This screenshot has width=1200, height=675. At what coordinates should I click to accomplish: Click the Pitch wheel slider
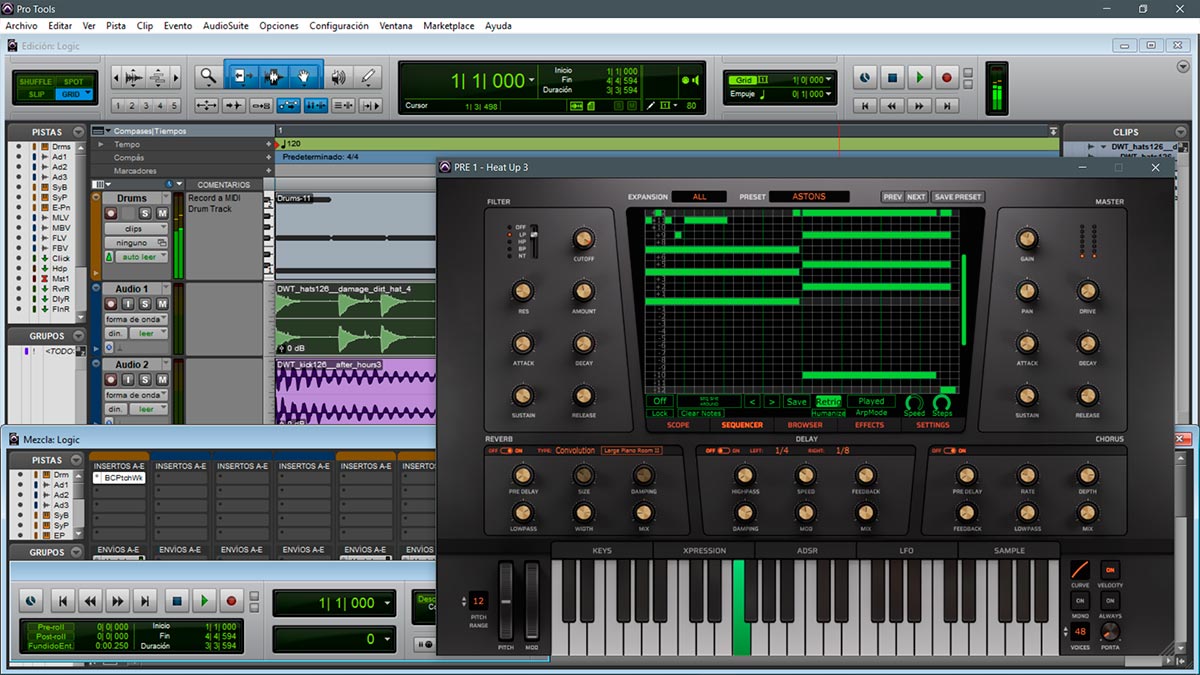[506, 603]
